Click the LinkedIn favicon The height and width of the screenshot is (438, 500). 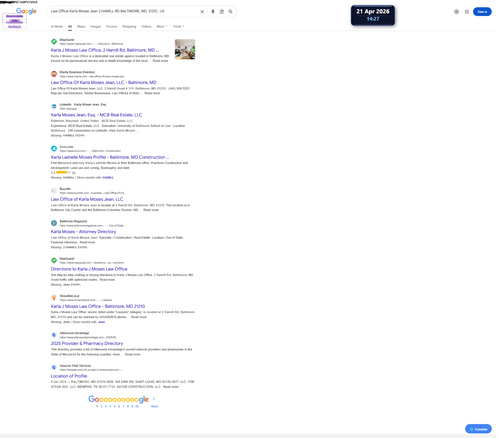[54, 106]
